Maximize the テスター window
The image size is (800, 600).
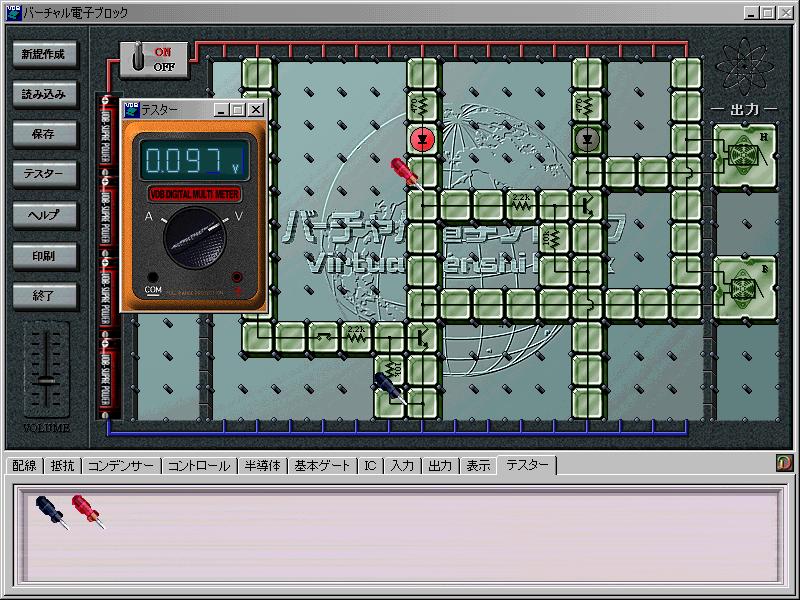(x=238, y=110)
